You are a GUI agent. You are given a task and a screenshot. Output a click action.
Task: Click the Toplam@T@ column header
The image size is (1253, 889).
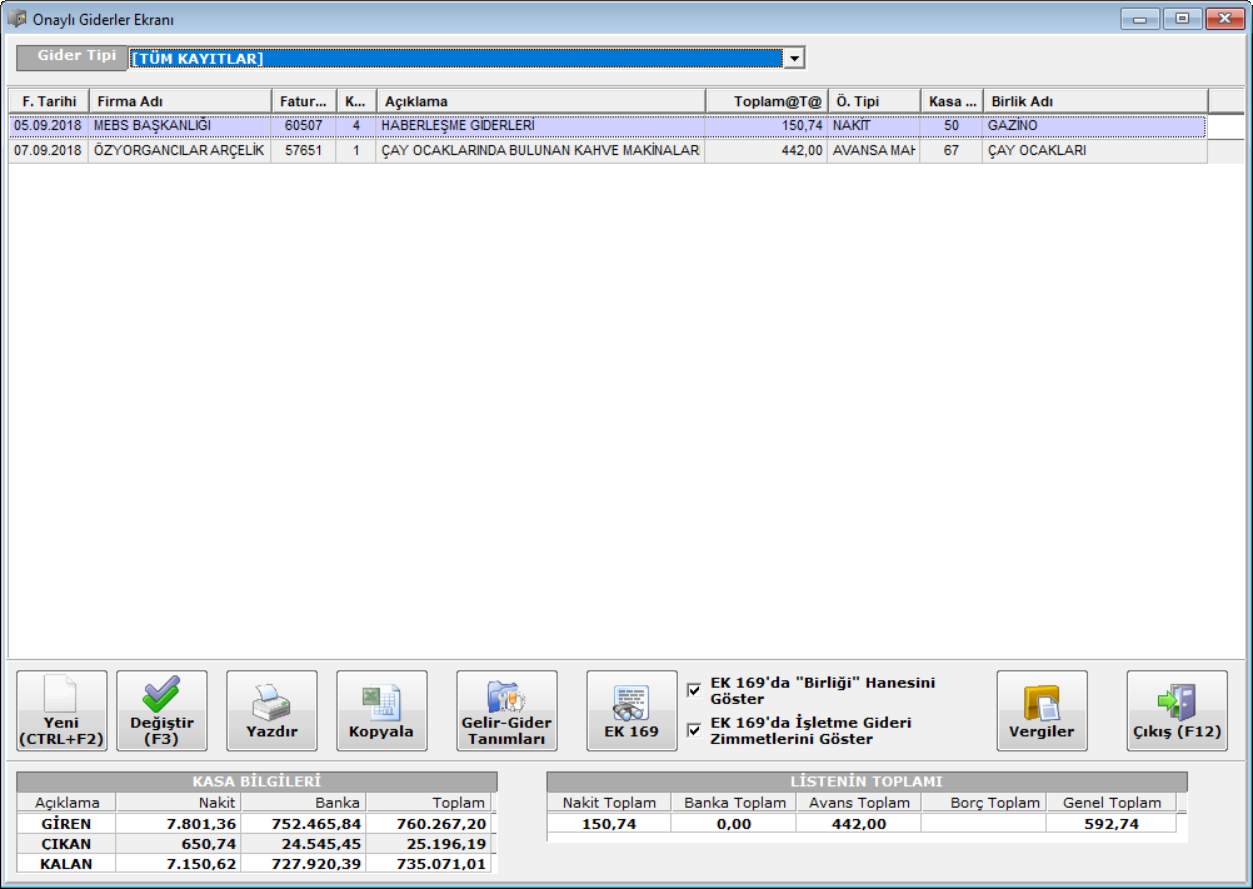(766, 101)
